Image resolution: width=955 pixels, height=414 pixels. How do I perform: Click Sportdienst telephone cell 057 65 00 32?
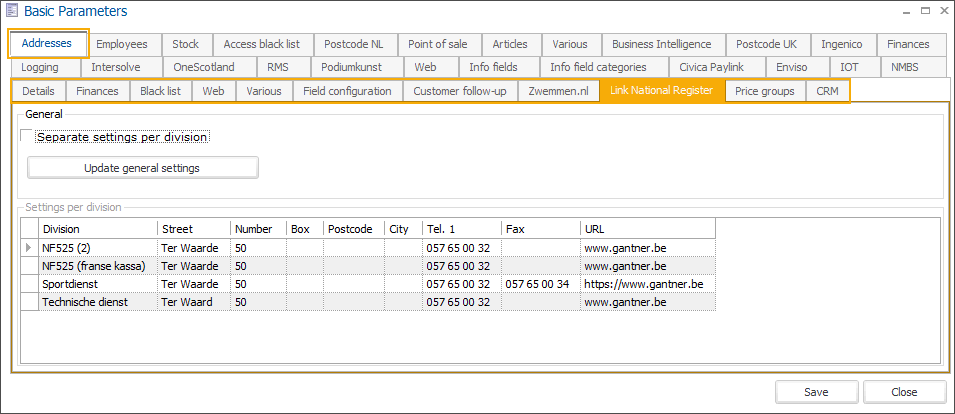(x=462, y=284)
